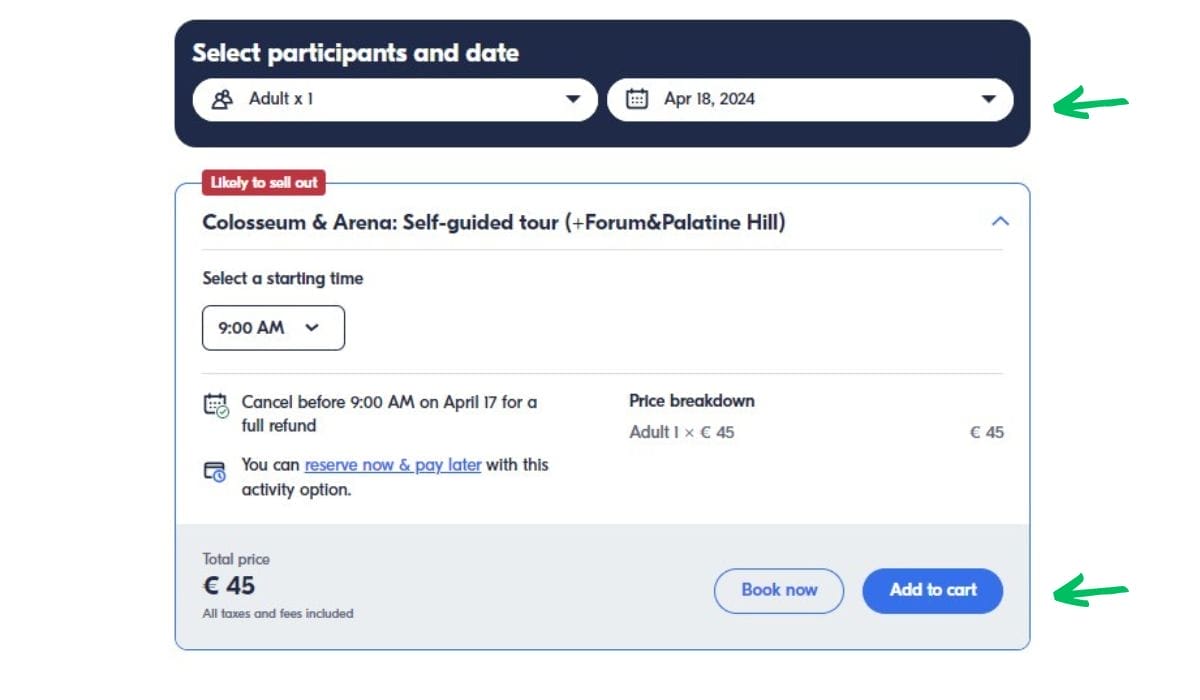This screenshot has width=1200, height=700.
Task: Follow the reserve now & pay later link
Action: point(393,465)
